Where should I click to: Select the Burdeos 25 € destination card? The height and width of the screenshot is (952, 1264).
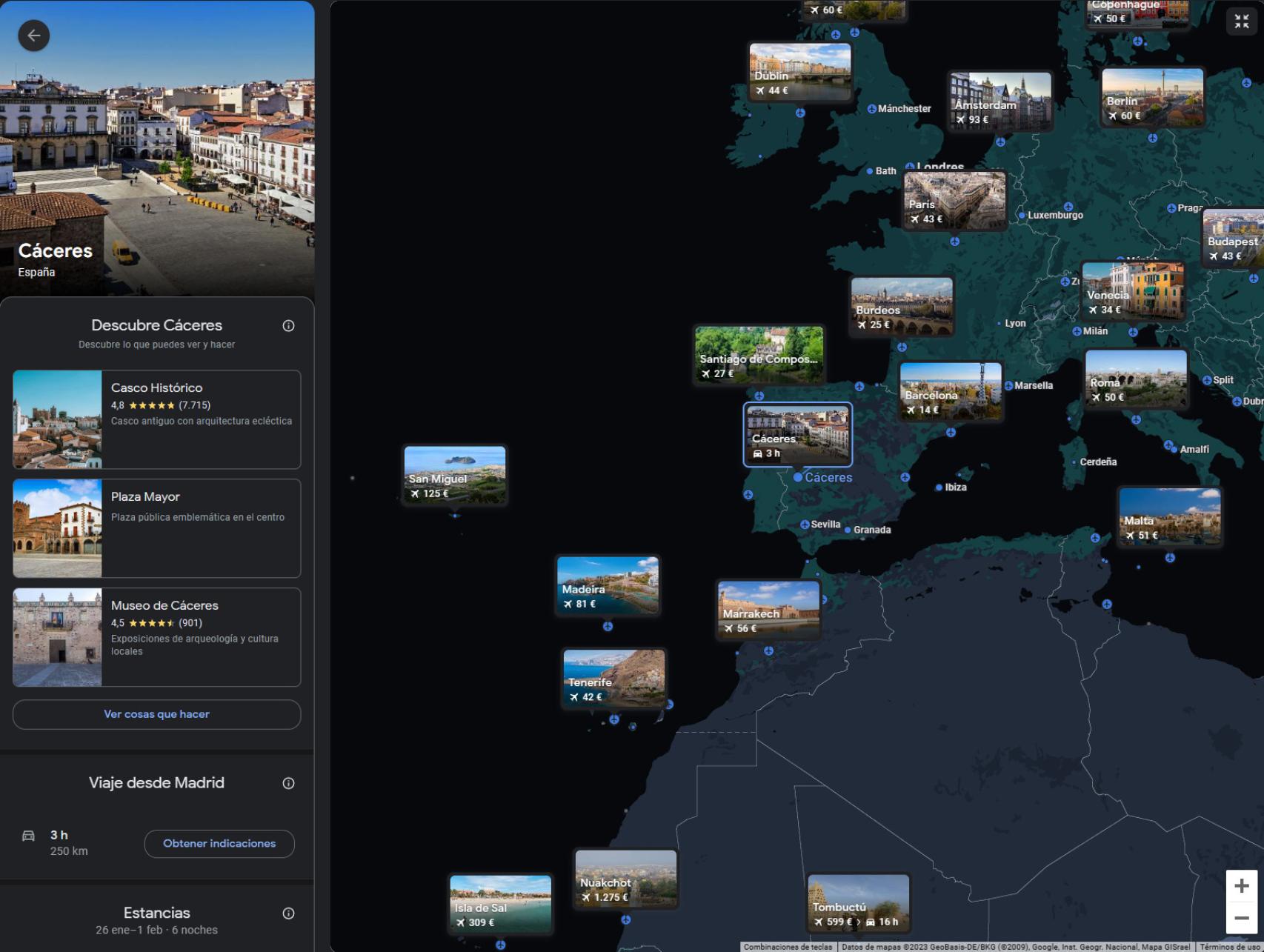point(902,306)
